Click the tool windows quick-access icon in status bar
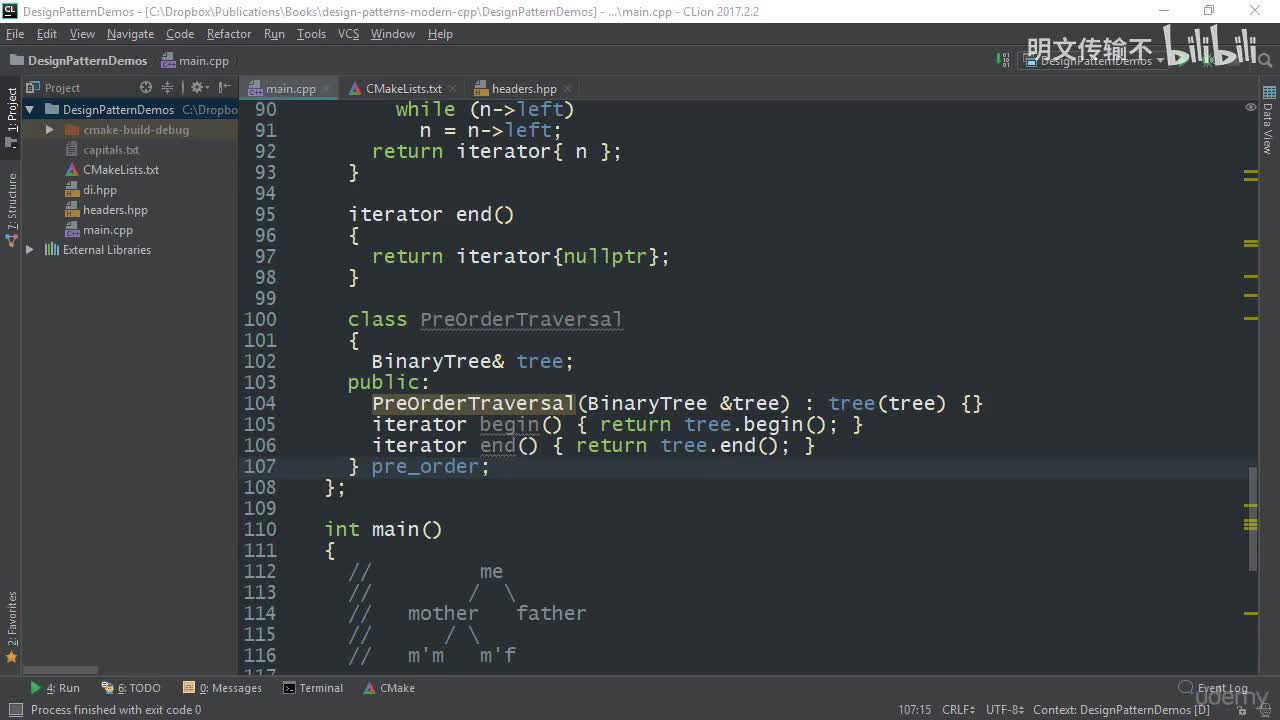 coord(15,710)
